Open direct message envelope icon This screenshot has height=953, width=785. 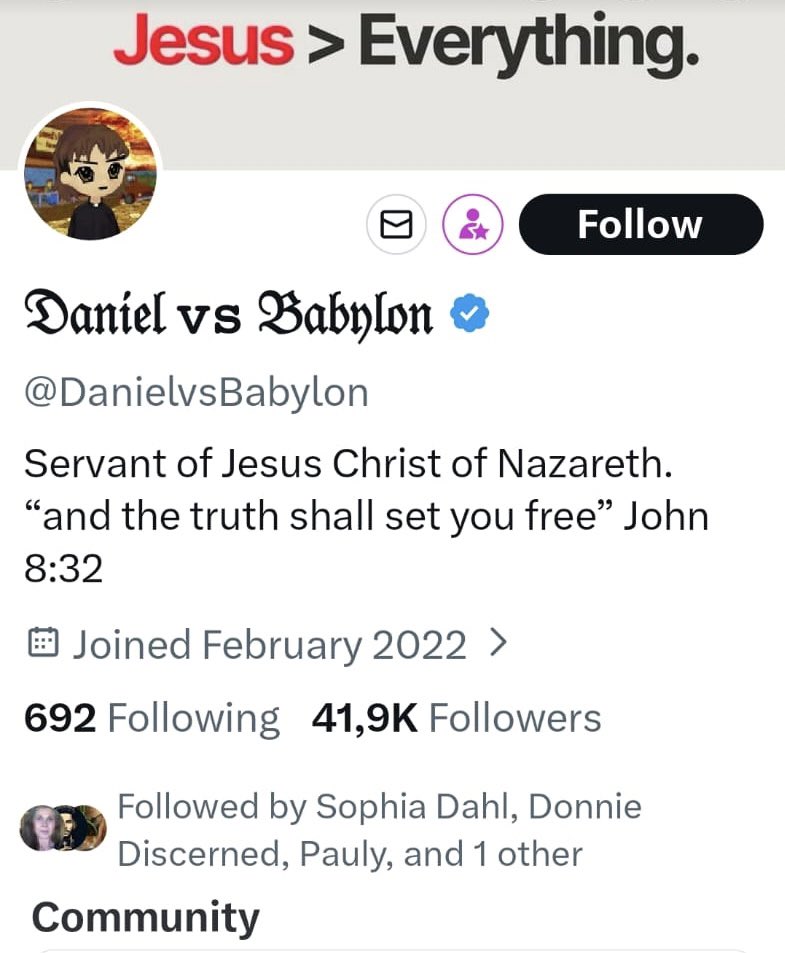pos(396,224)
